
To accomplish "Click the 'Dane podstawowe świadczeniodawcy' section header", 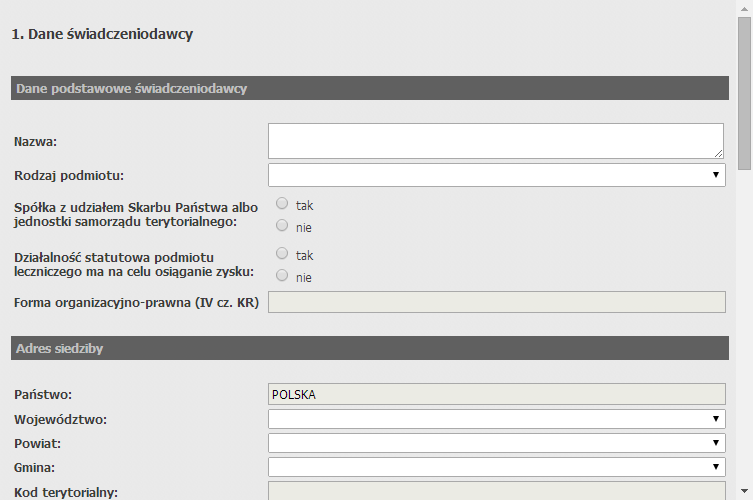I will pos(370,88).
